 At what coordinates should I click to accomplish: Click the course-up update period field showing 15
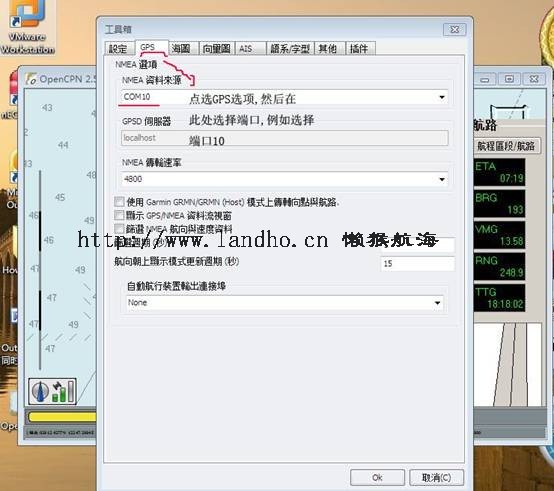click(x=418, y=264)
